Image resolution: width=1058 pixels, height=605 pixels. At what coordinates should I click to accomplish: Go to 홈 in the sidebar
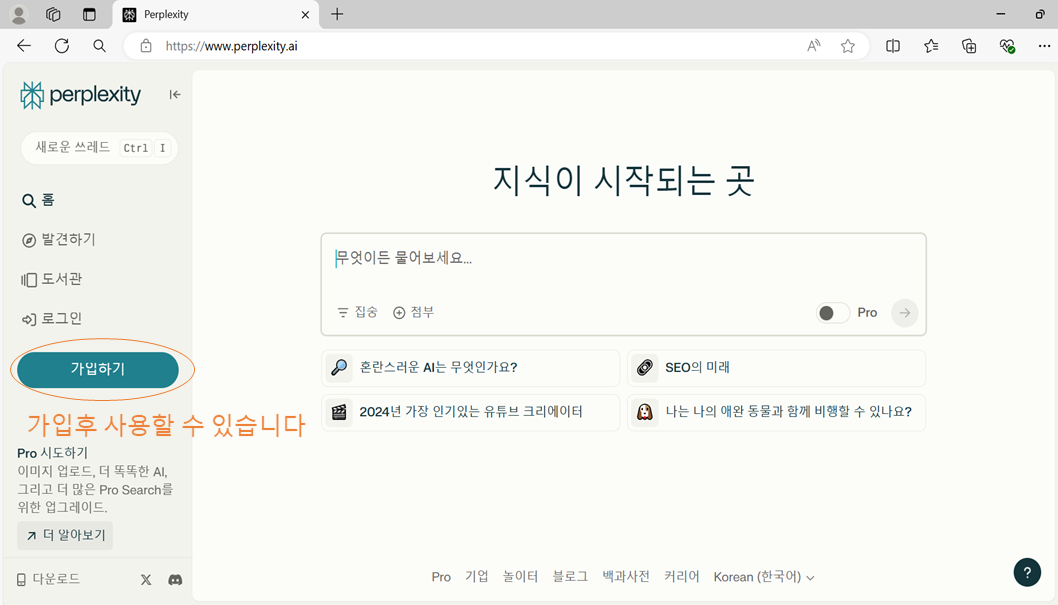coord(38,200)
